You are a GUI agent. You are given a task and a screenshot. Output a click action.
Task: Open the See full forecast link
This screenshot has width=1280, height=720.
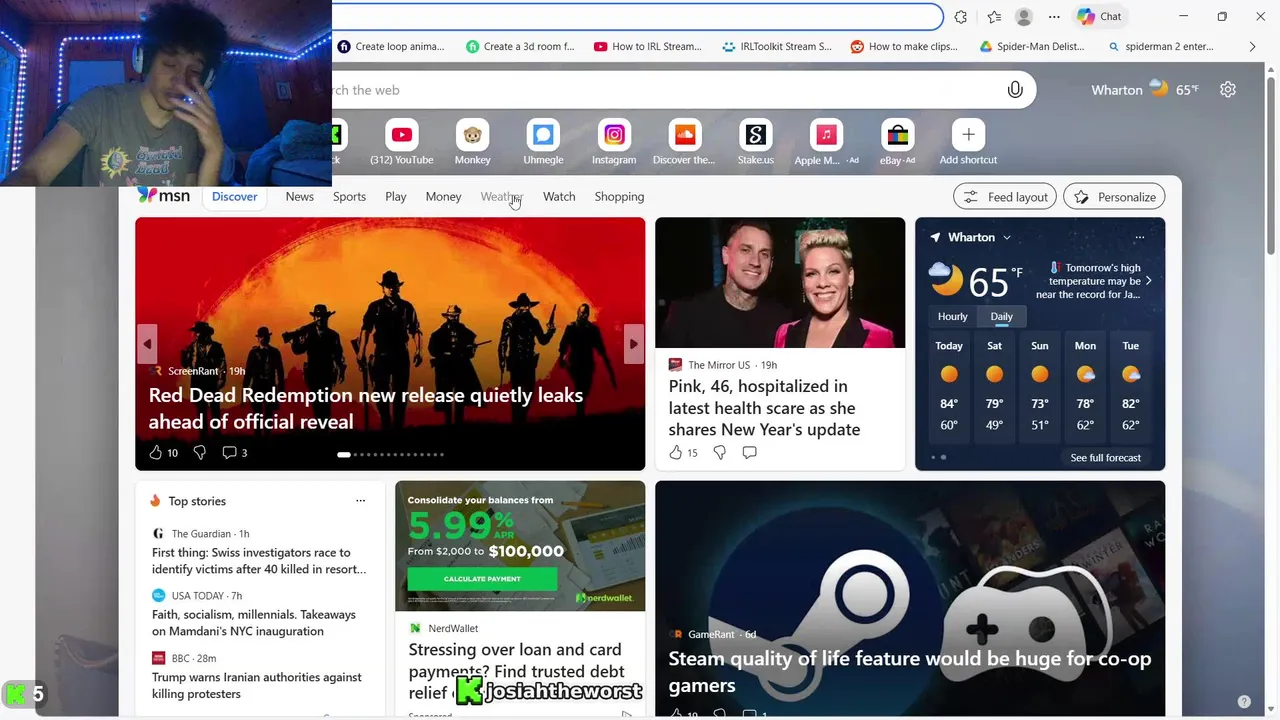1105,458
